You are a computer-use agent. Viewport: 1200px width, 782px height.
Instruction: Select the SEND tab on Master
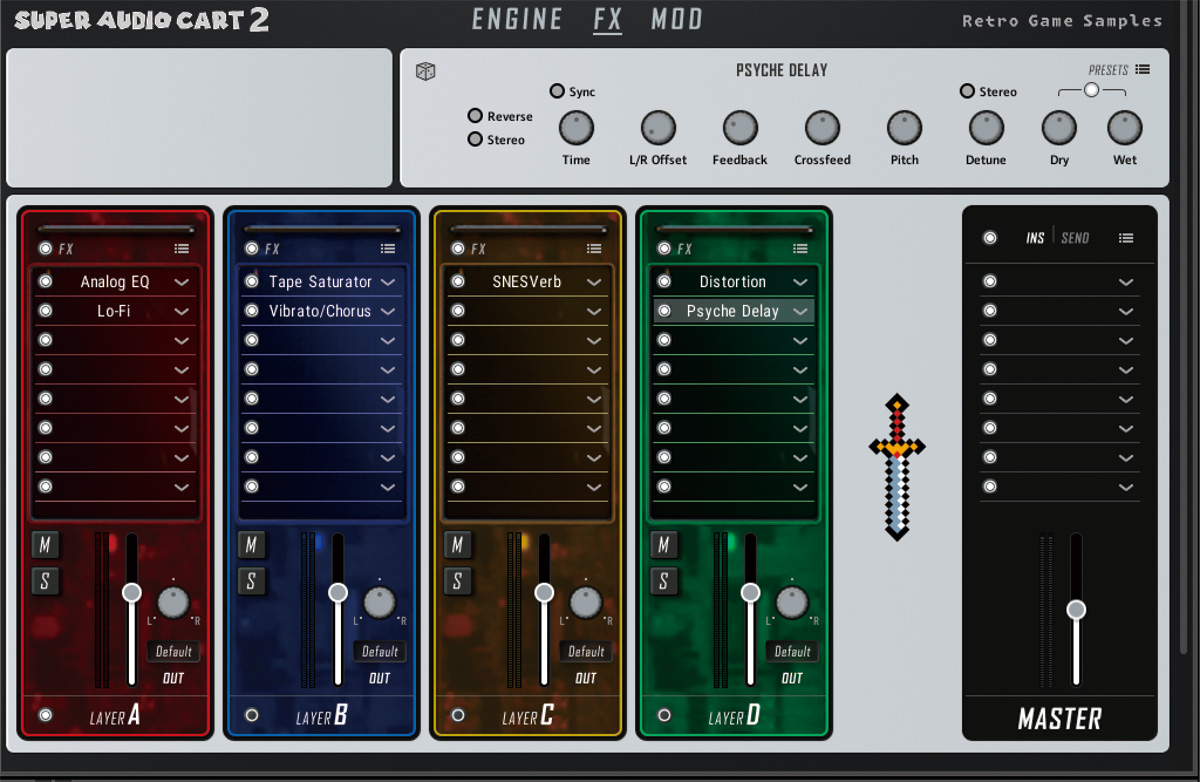1075,238
